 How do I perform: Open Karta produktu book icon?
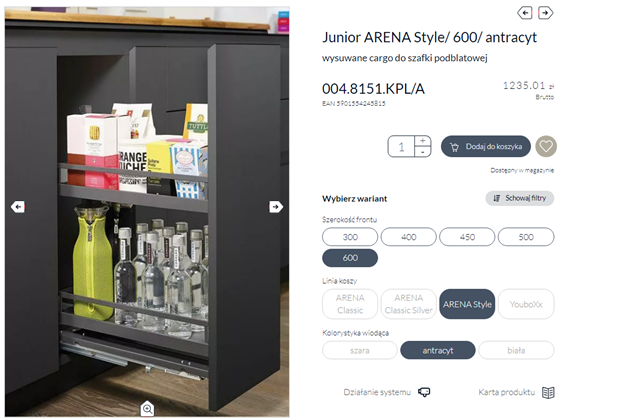pyautogui.click(x=548, y=392)
